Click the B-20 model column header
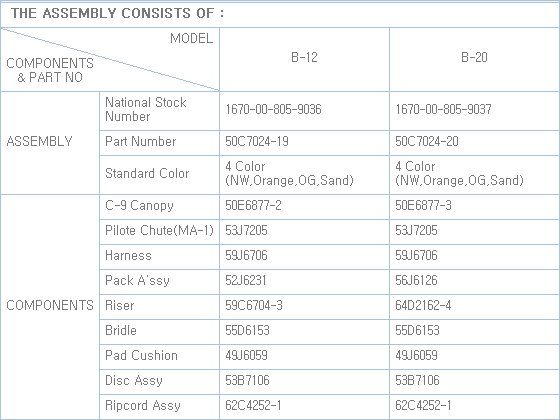The width and height of the screenshot is (560, 420). click(474, 57)
